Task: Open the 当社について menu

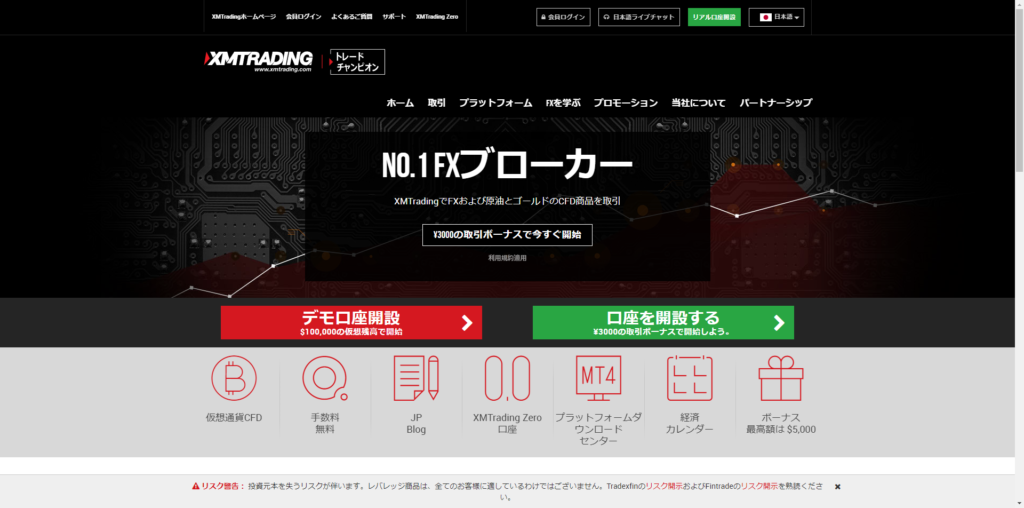Action: 698,103
